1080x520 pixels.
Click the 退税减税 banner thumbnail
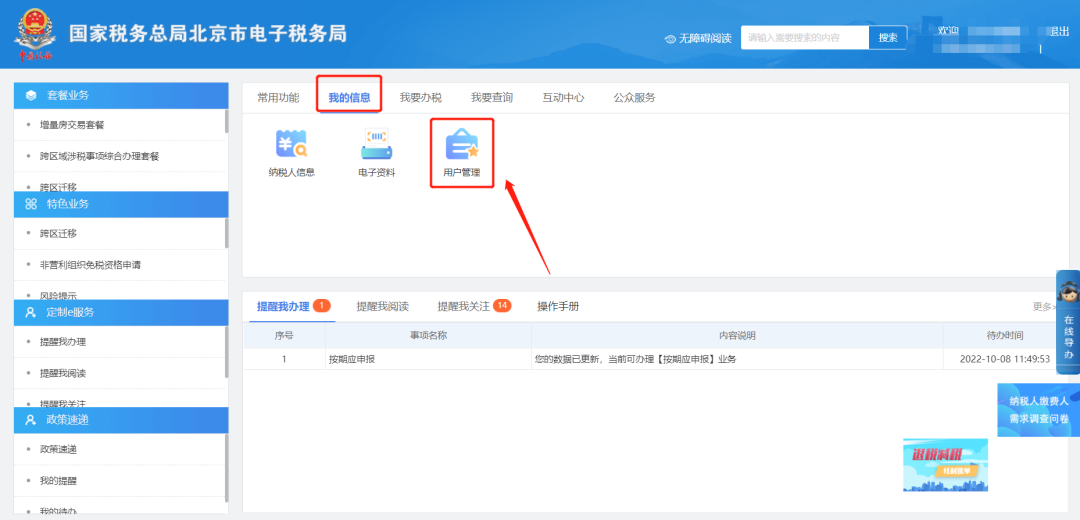[945, 465]
